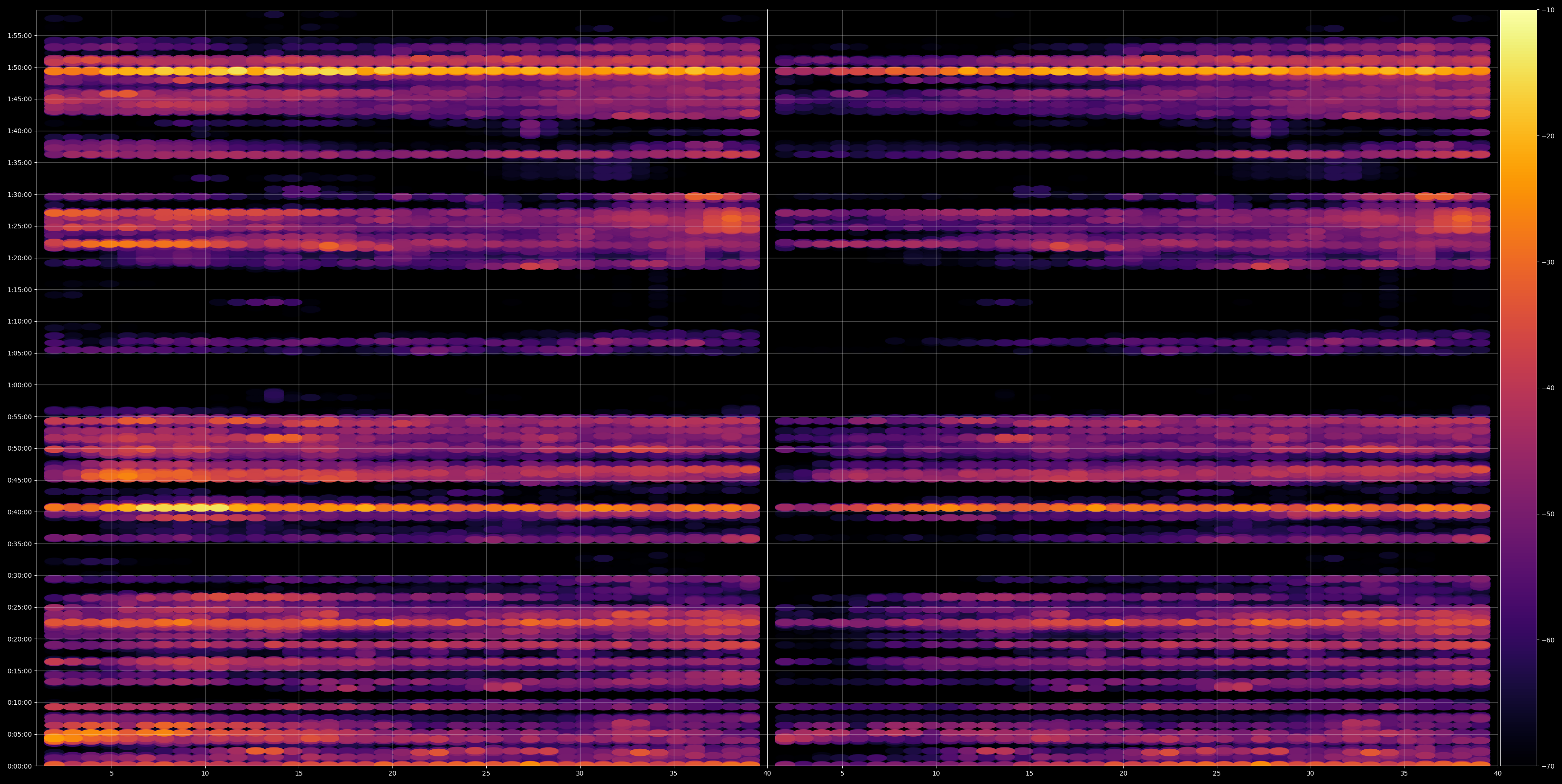The image size is (1562, 784).
Task: Select the 0:40:00 time axis label
Action: (19, 512)
